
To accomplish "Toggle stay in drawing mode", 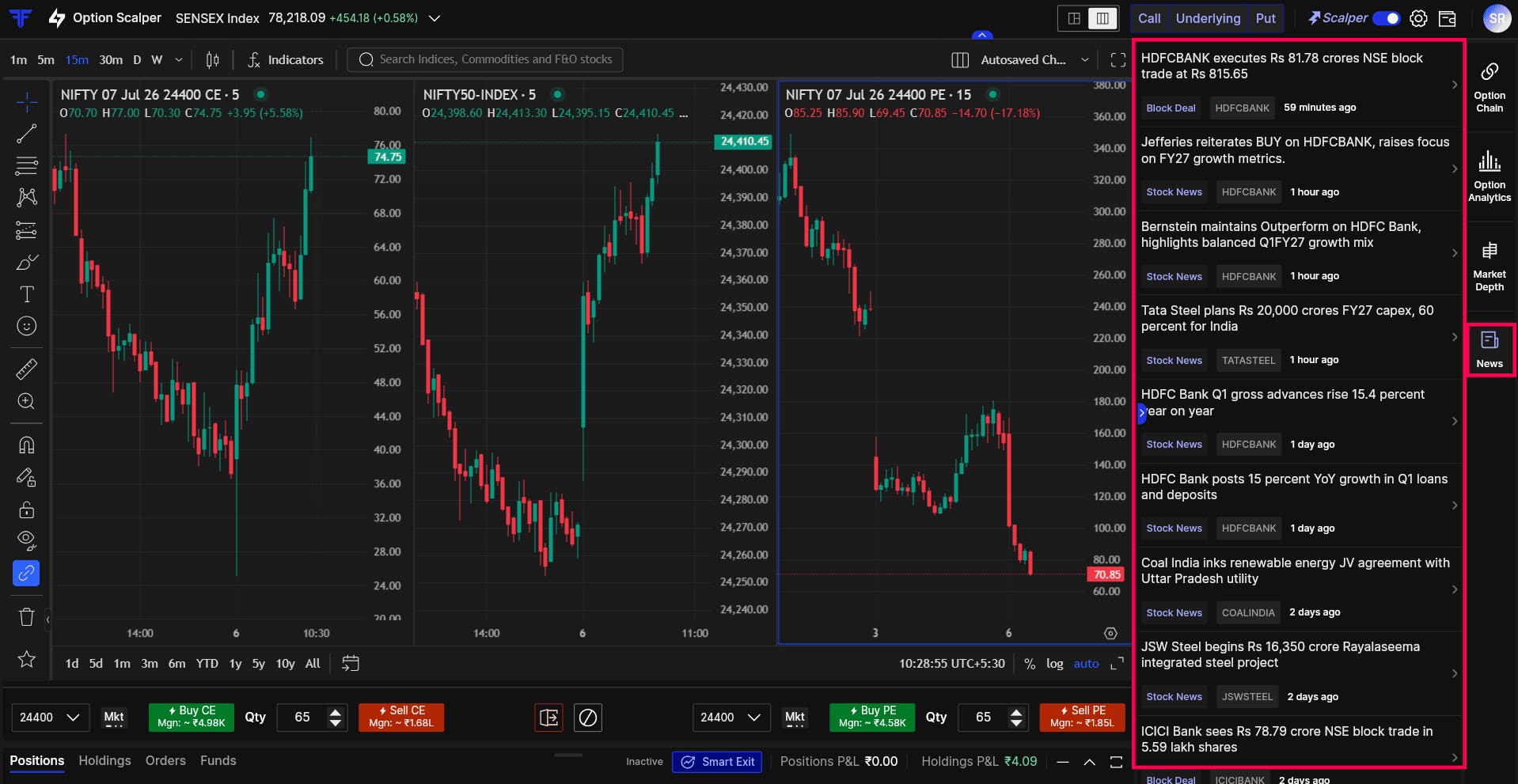I will coord(26,477).
